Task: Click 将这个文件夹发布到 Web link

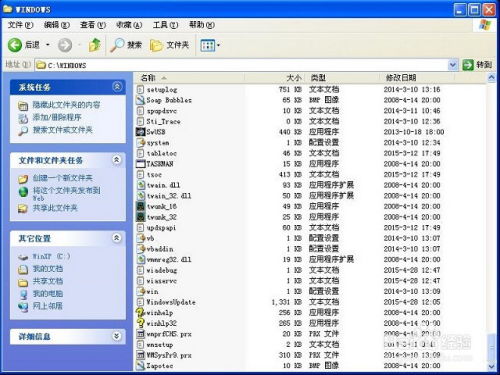Action: pyautogui.click(x=66, y=194)
